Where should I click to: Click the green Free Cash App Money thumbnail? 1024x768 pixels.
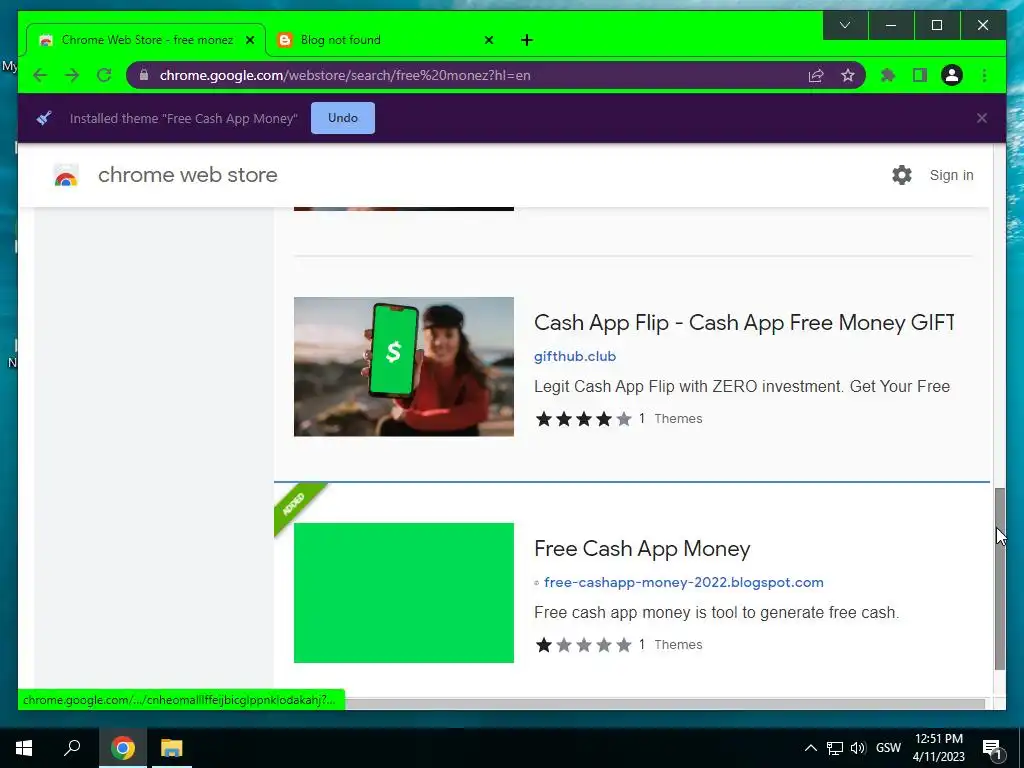(x=404, y=593)
